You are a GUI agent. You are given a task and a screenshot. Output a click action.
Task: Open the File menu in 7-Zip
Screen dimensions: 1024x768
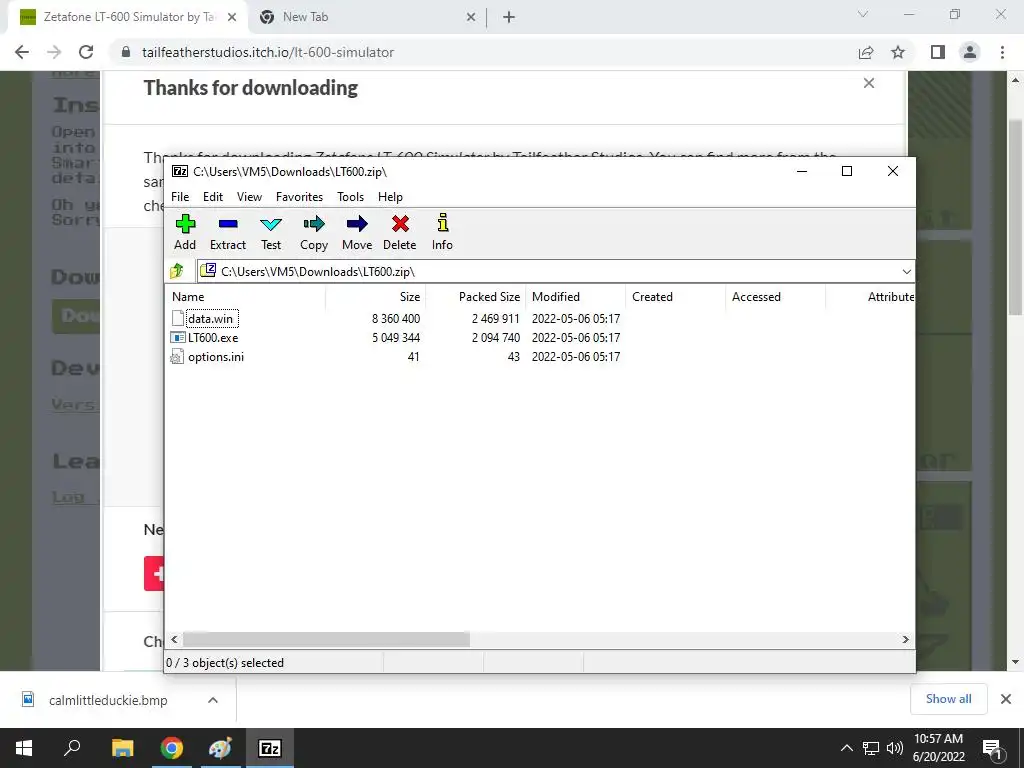coord(180,197)
